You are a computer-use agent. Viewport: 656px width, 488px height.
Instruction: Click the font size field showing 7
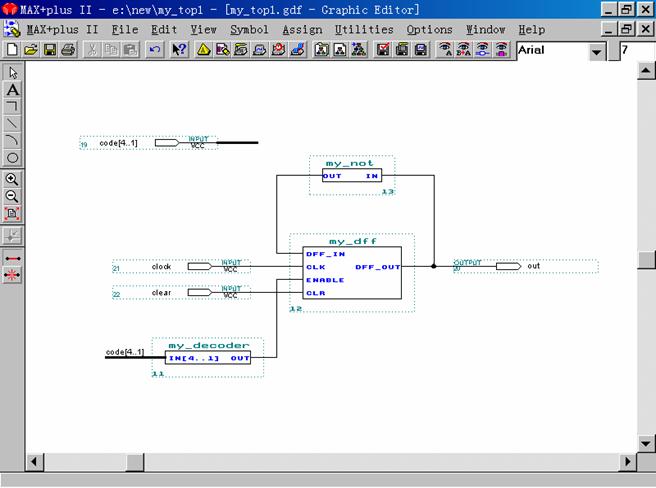pos(637,50)
